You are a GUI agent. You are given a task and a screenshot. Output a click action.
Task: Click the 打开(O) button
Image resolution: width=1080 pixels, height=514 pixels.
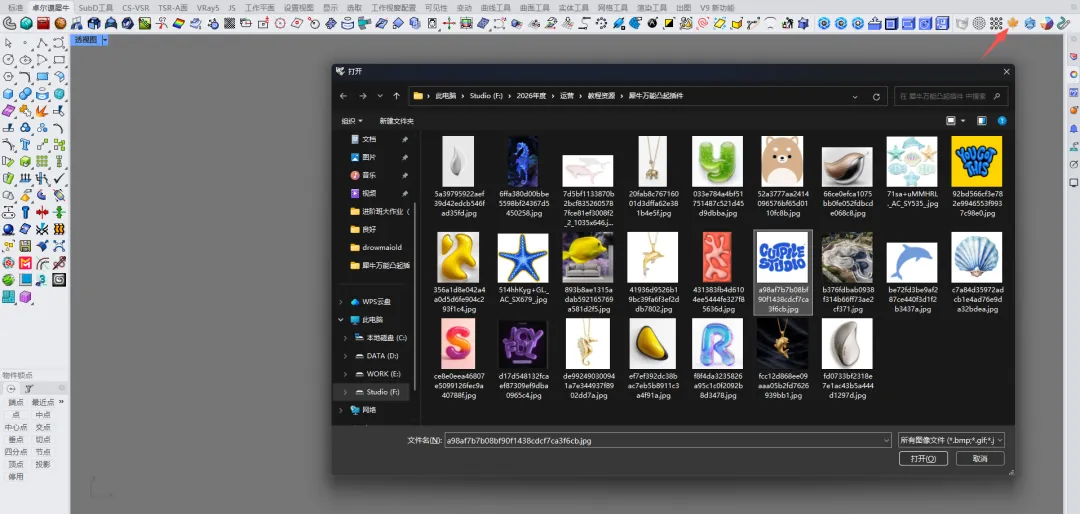click(x=923, y=458)
